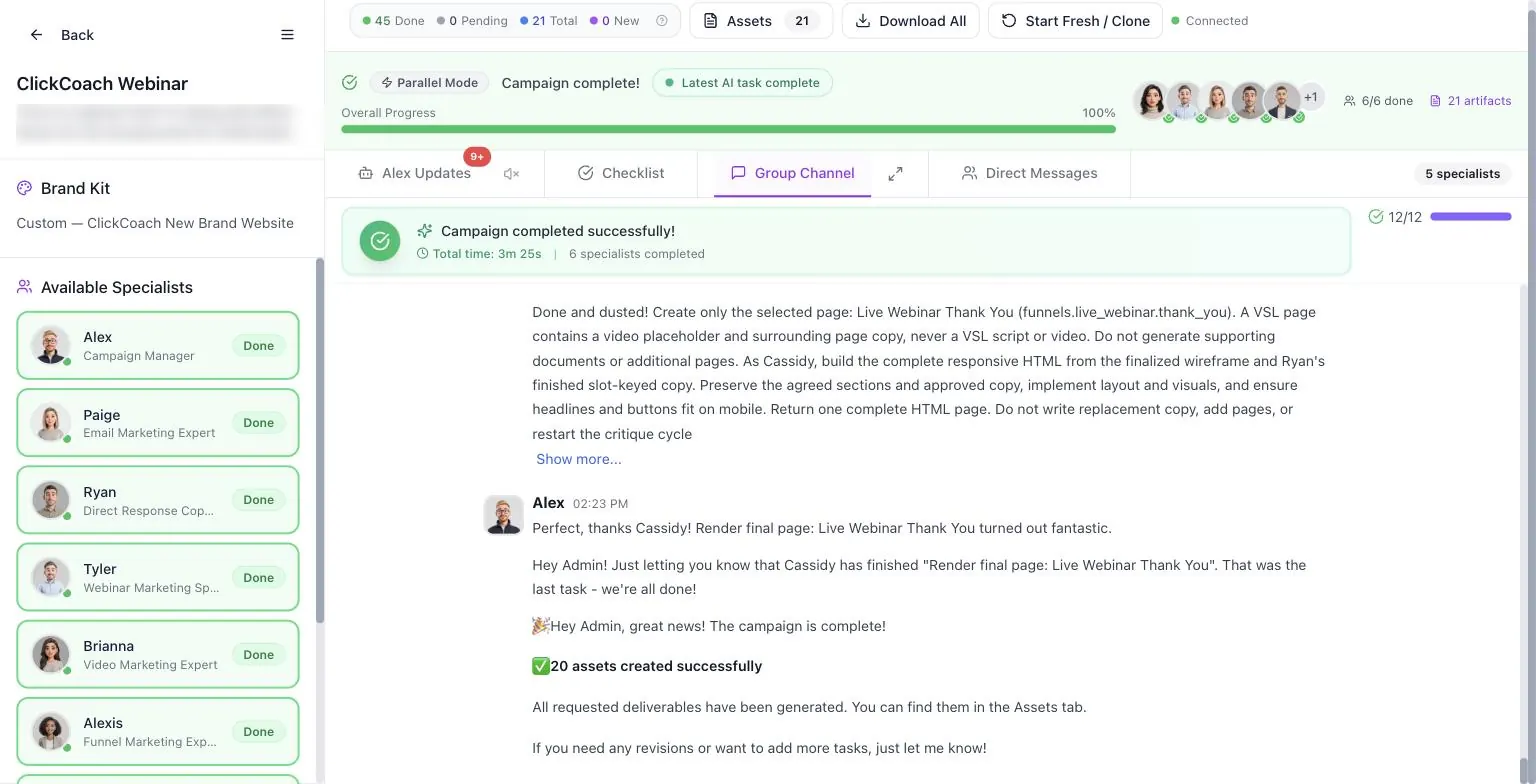This screenshot has height=784, width=1536.
Task: Select the Group Channel tab
Action: [792, 174]
